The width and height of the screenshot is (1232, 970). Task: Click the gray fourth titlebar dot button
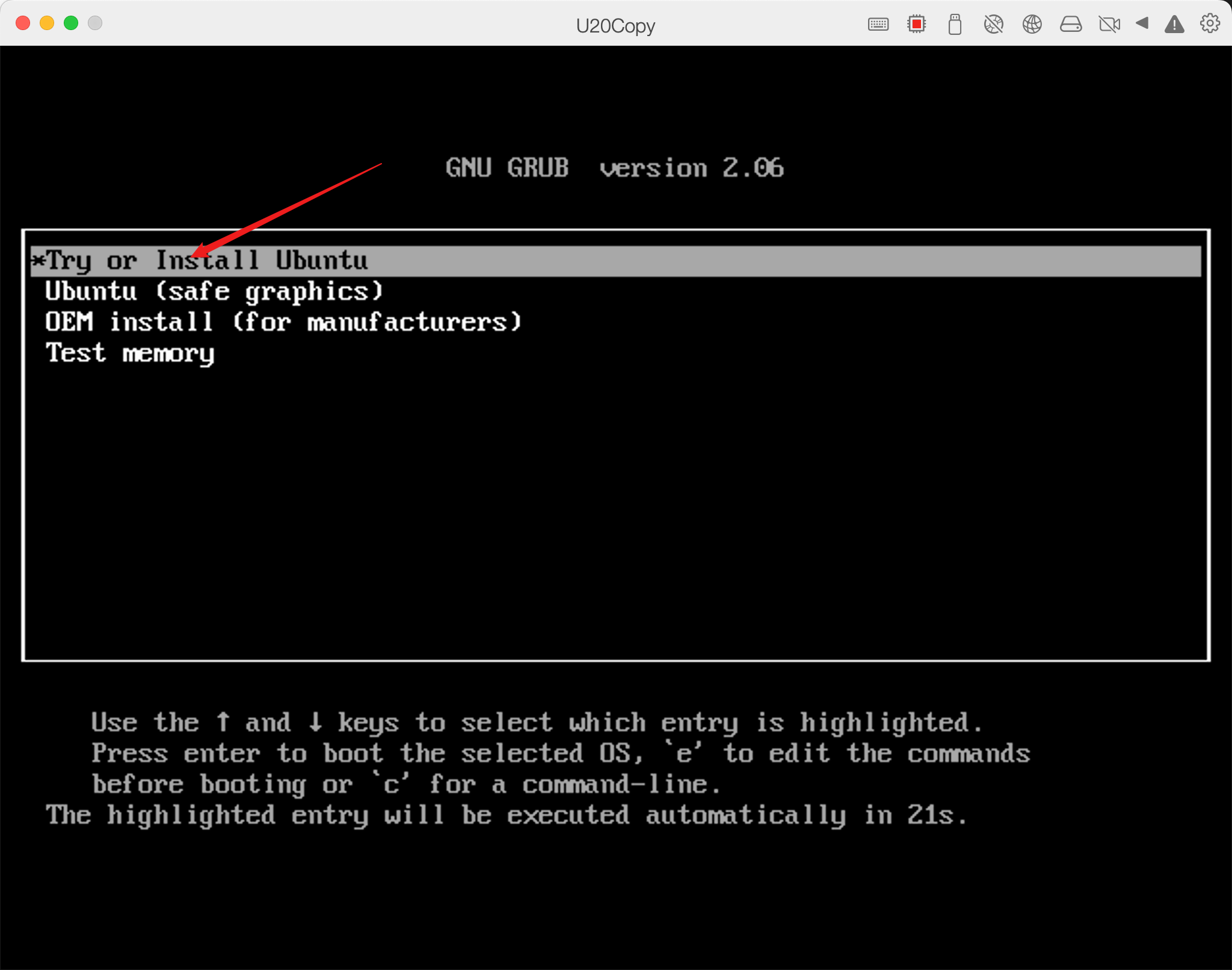point(95,23)
